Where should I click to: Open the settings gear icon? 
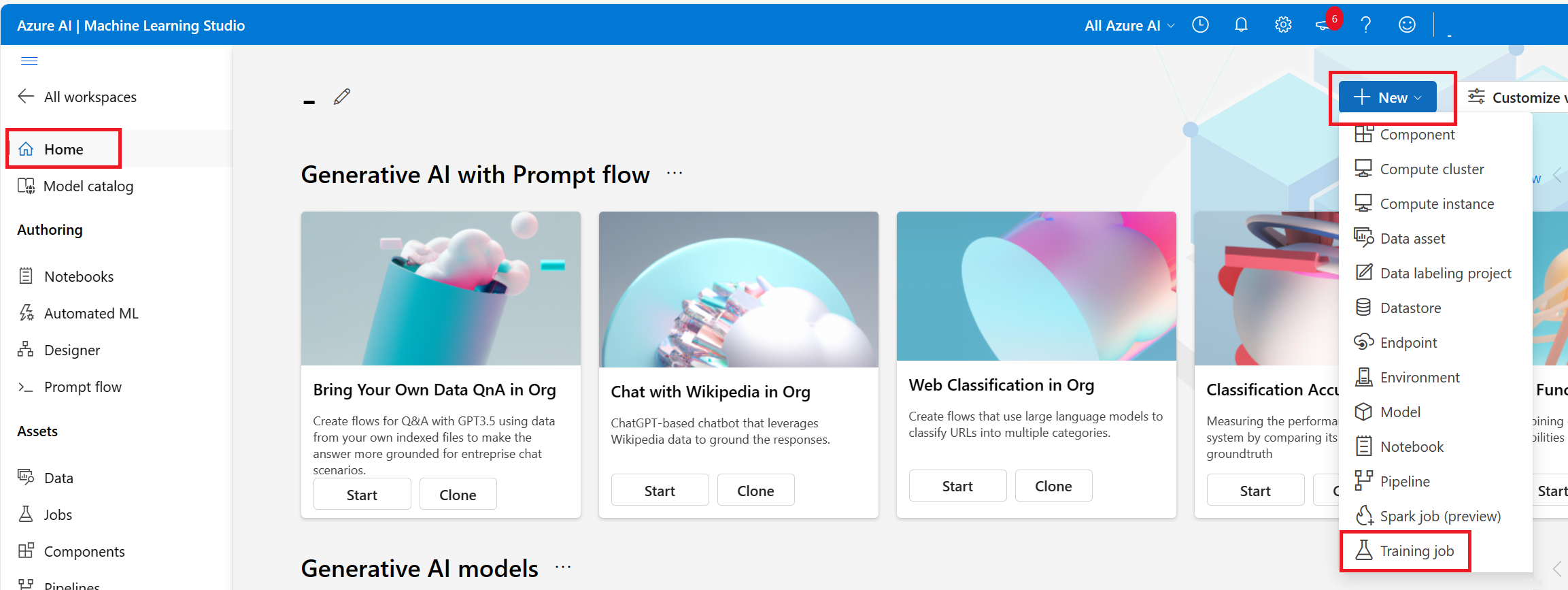(x=1283, y=25)
